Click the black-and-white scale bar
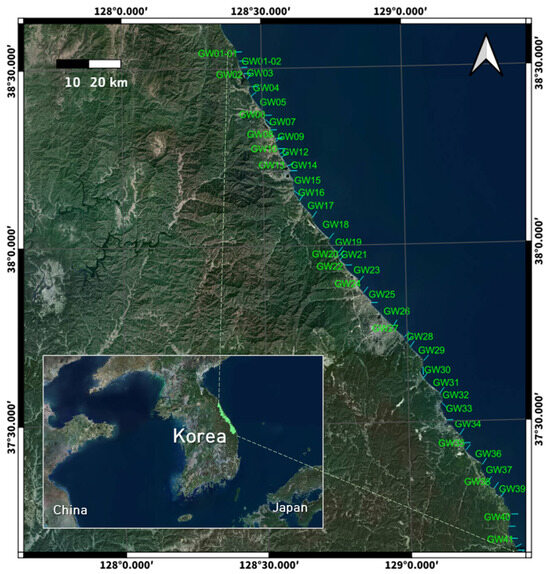Viewport: 550px width, 574px height. 88,64
